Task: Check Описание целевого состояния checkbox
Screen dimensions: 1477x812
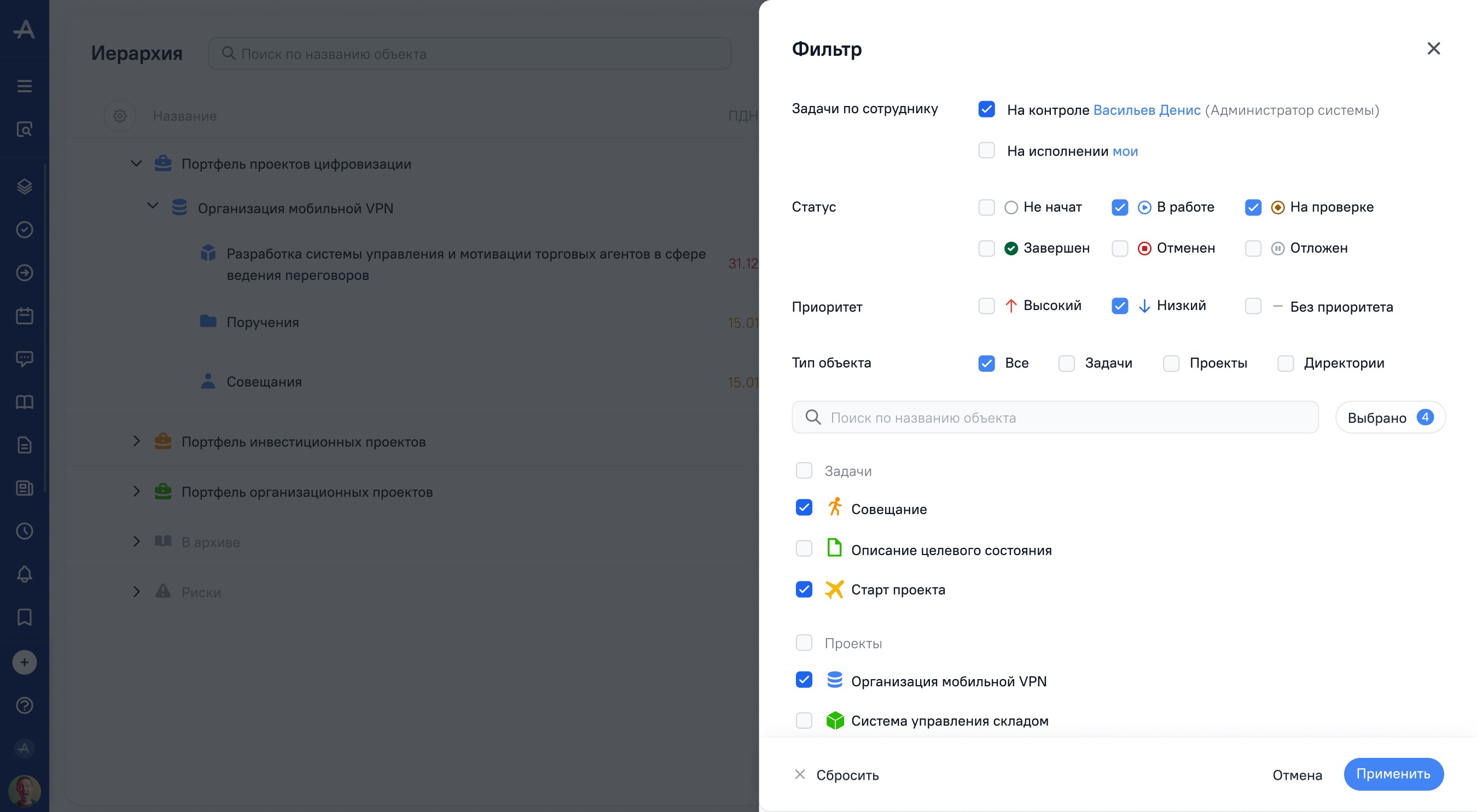Action: [804, 548]
